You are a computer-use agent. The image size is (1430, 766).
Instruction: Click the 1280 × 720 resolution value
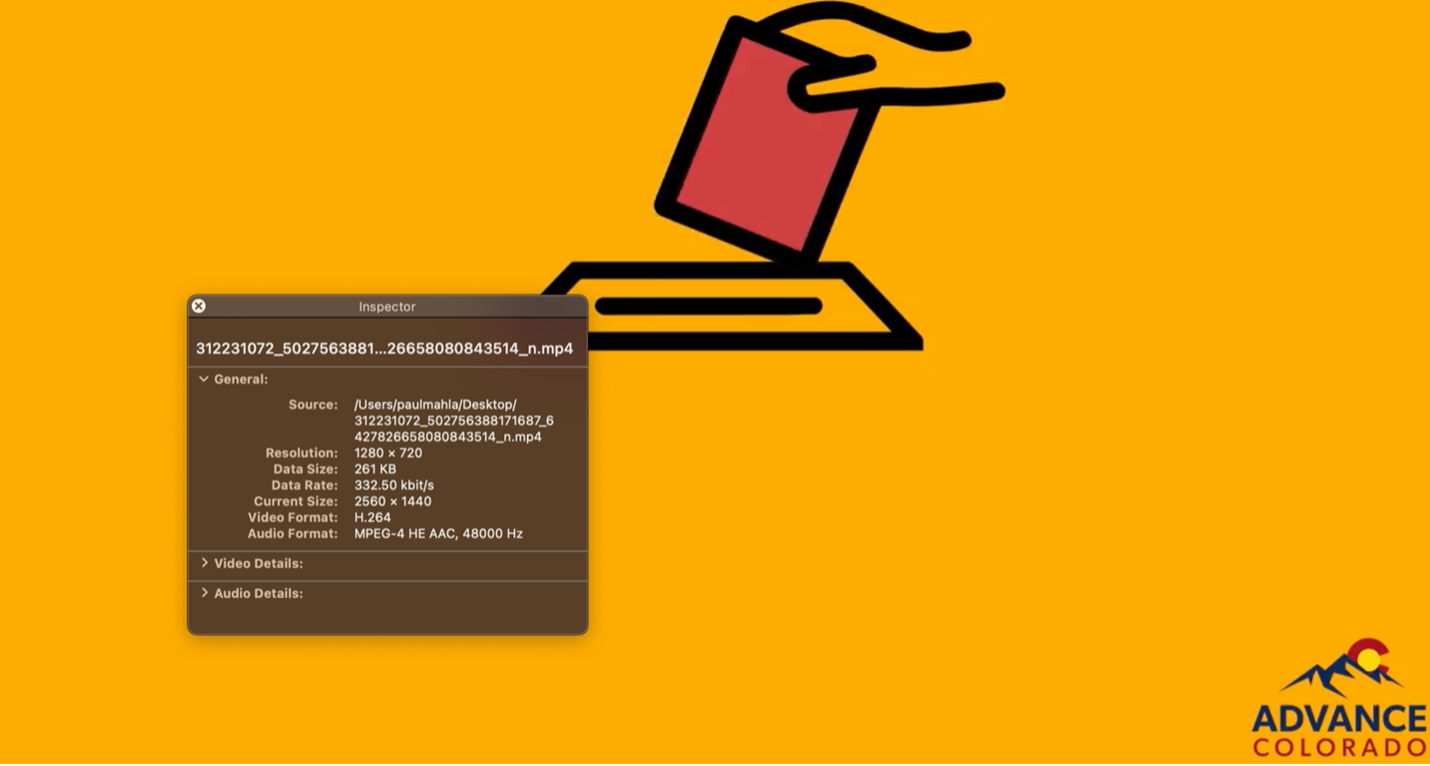coord(388,453)
